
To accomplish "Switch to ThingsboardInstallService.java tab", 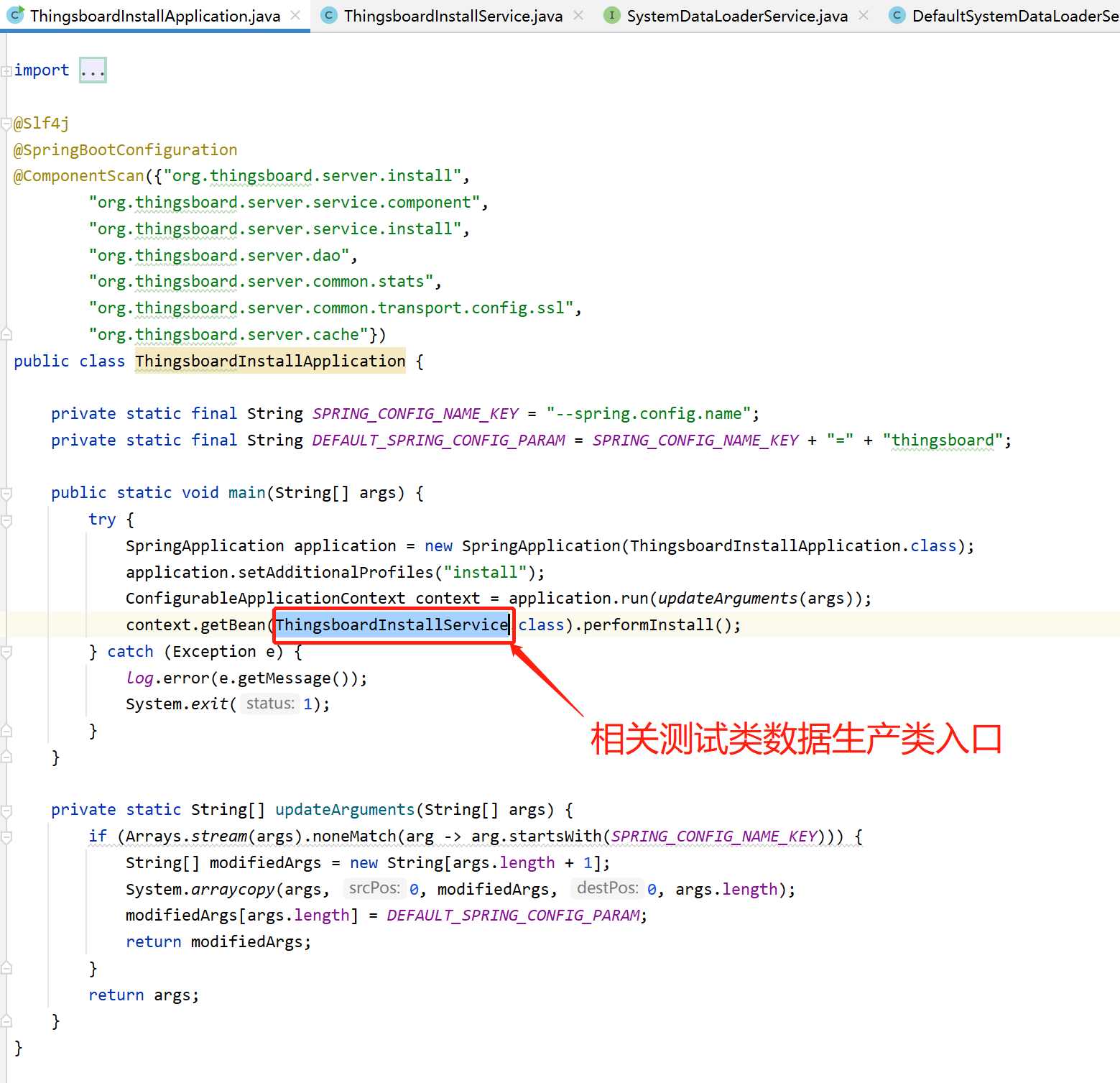I will coord(453,16).
